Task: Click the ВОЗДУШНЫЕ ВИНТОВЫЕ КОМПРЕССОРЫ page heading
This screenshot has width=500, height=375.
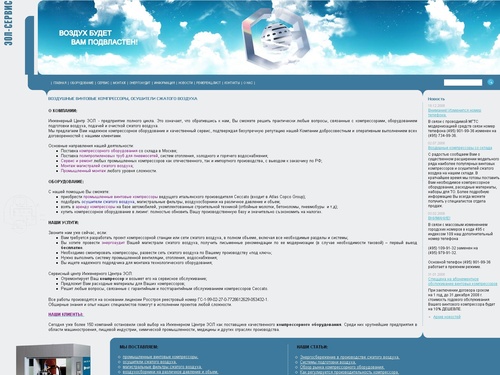Action: 122,99
